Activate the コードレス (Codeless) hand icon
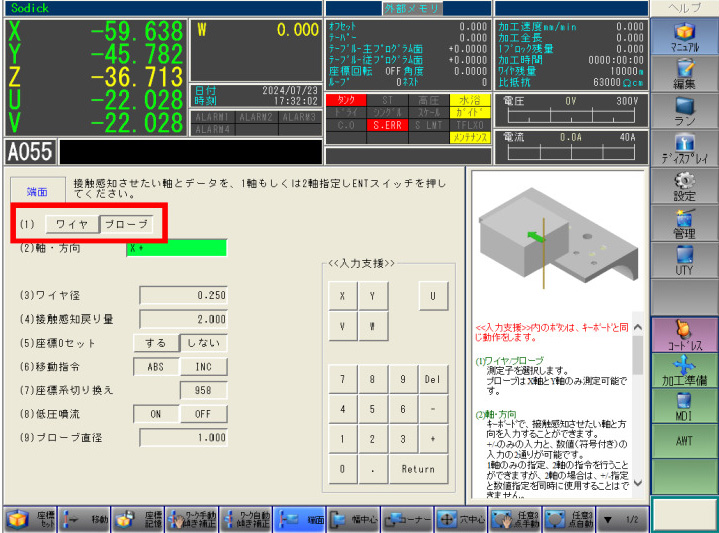 tap(684, 335)
